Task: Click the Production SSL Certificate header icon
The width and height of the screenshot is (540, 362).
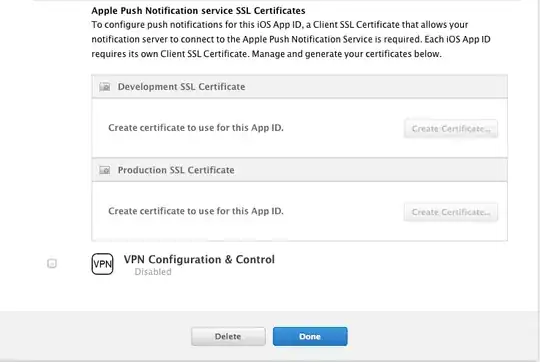Action: [105, 170]
